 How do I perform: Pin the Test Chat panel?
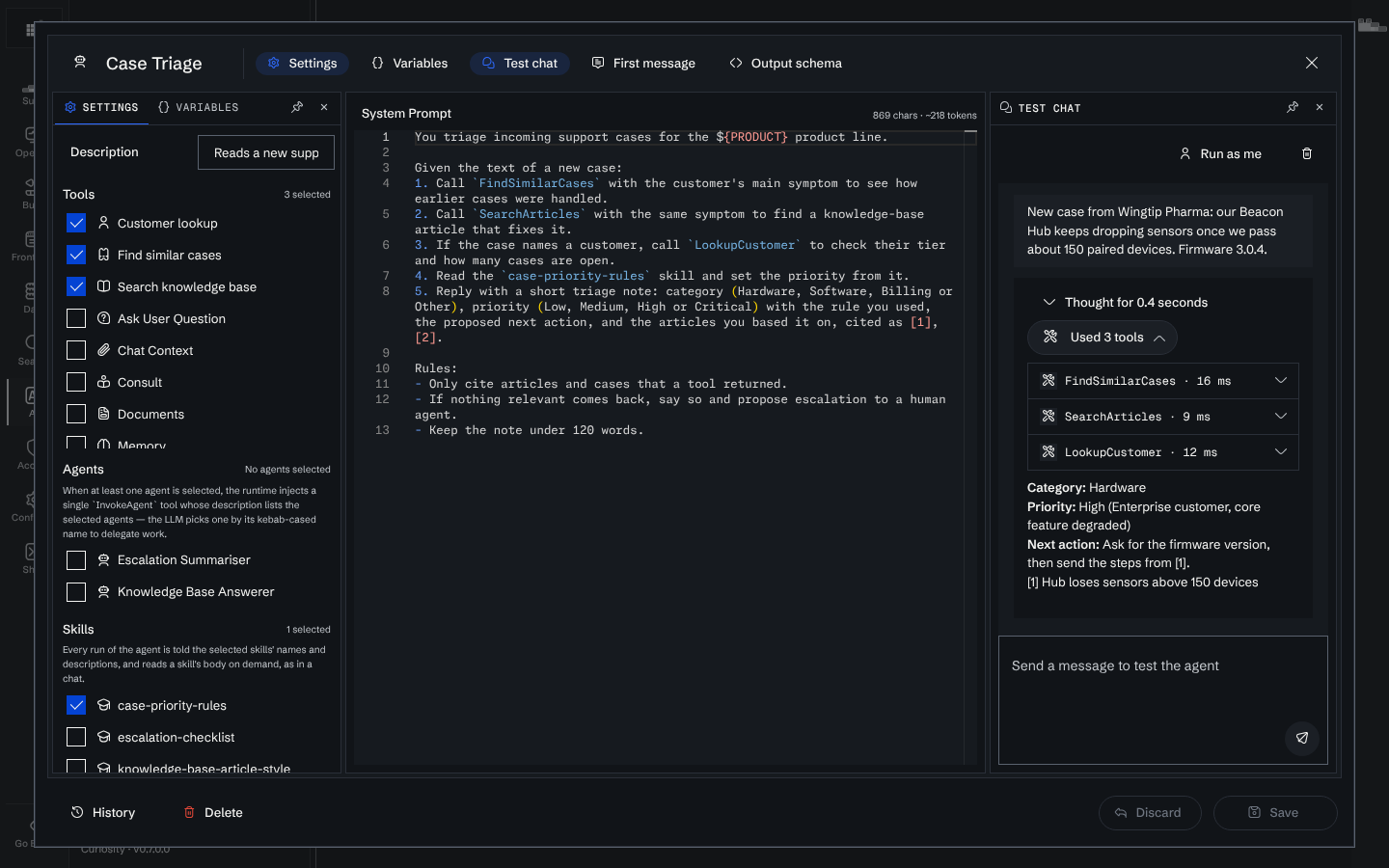pyautogui.click(x=1293, y=107)
